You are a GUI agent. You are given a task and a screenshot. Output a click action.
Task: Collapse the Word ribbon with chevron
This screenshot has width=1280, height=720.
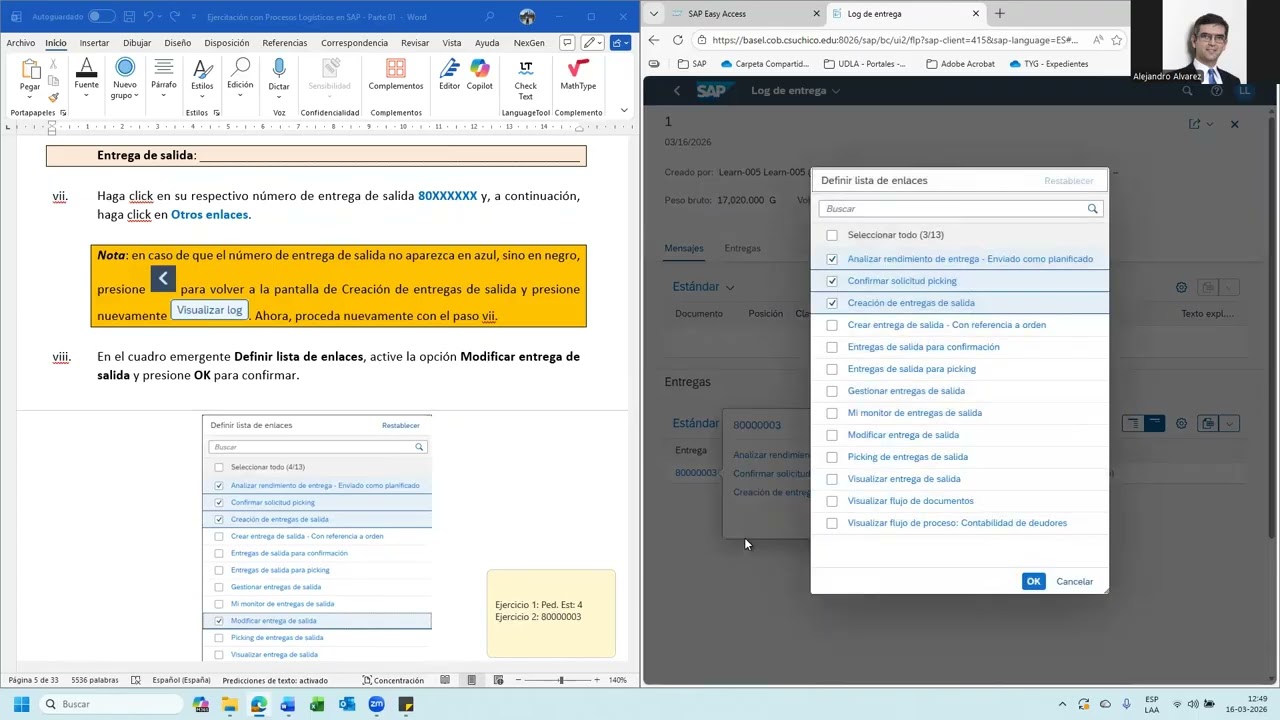point(624,110)
